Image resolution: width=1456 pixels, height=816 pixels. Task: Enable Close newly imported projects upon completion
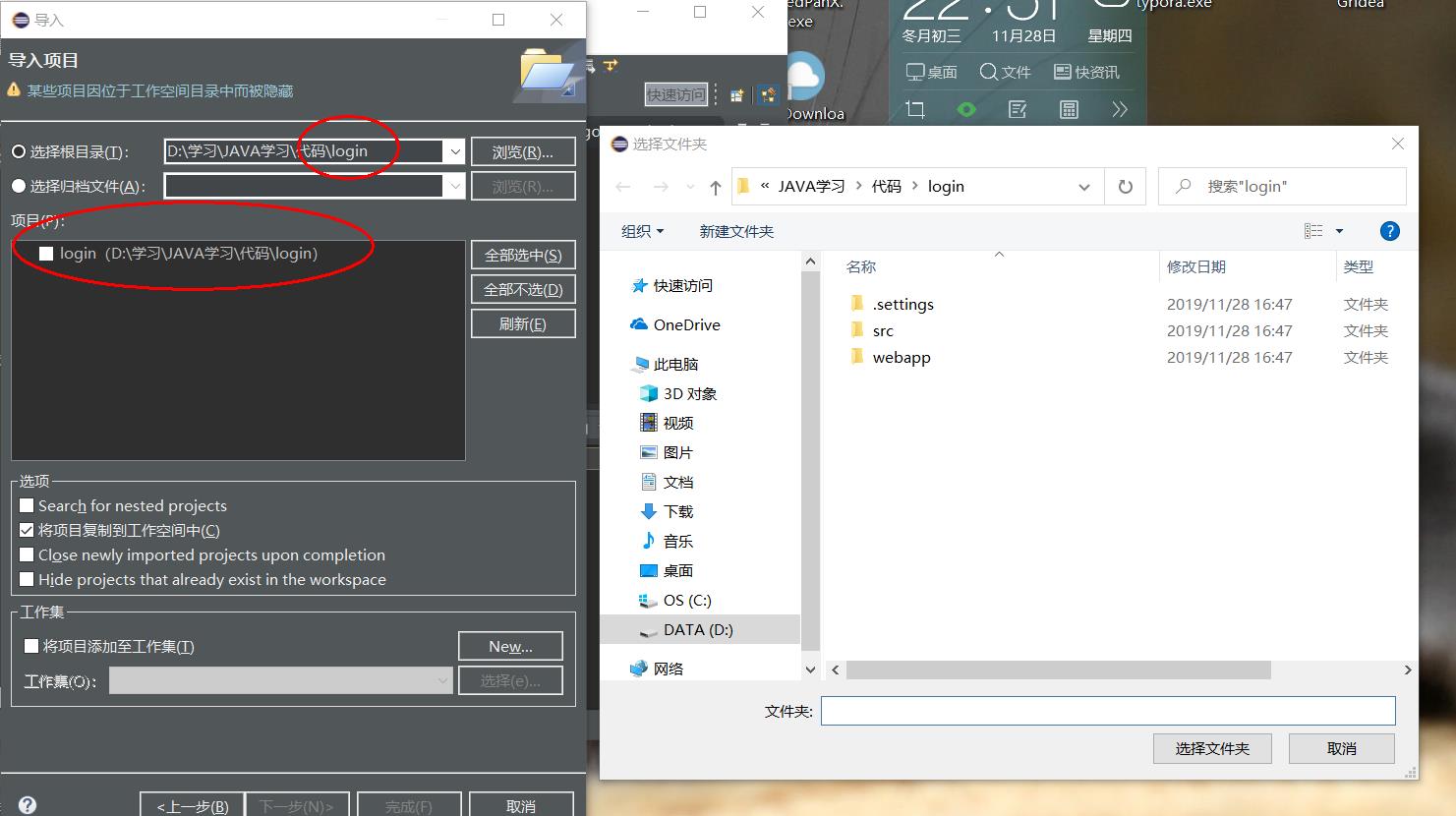27,554
